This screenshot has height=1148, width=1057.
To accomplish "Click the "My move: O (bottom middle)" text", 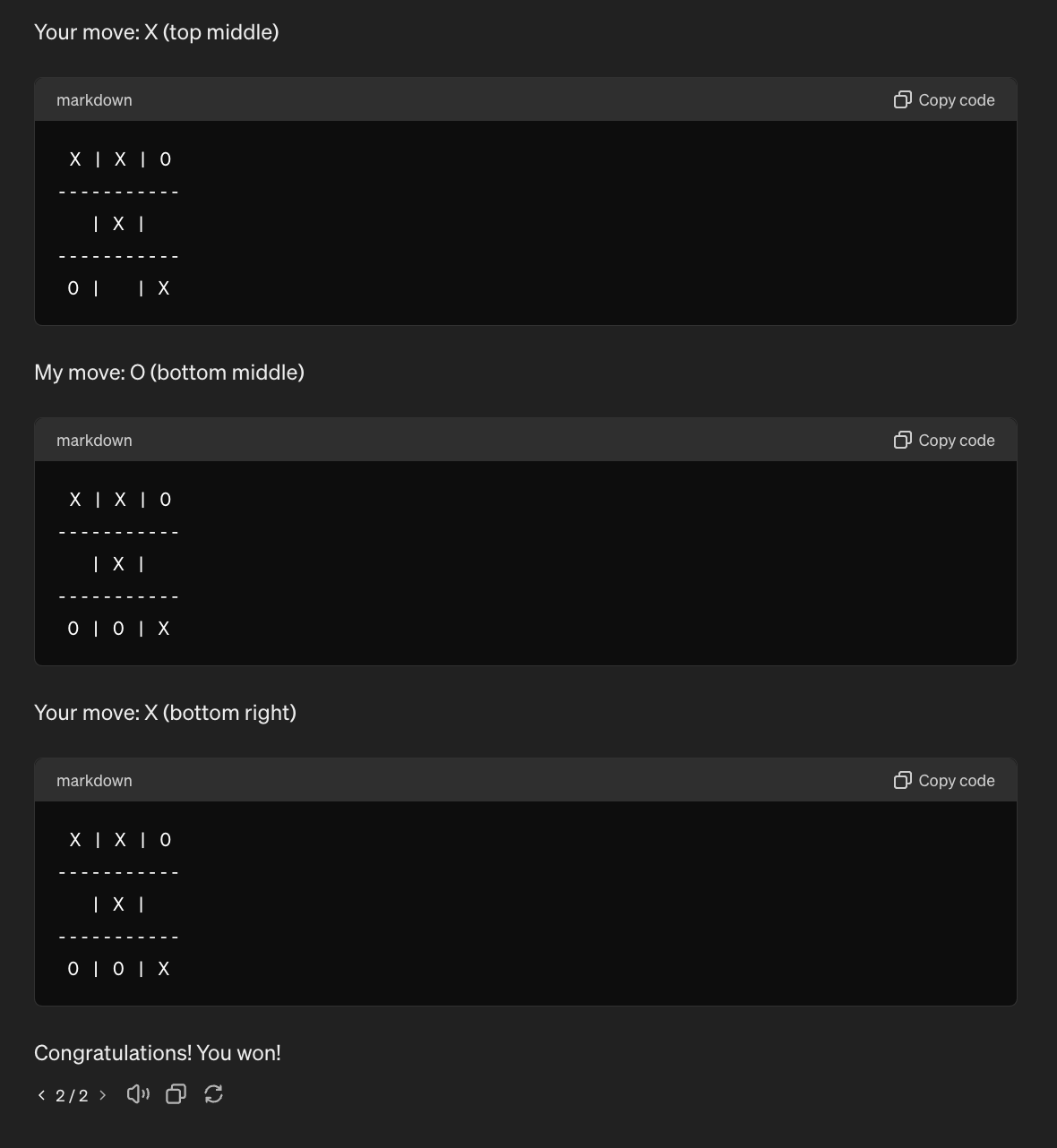I will point(169,373).
